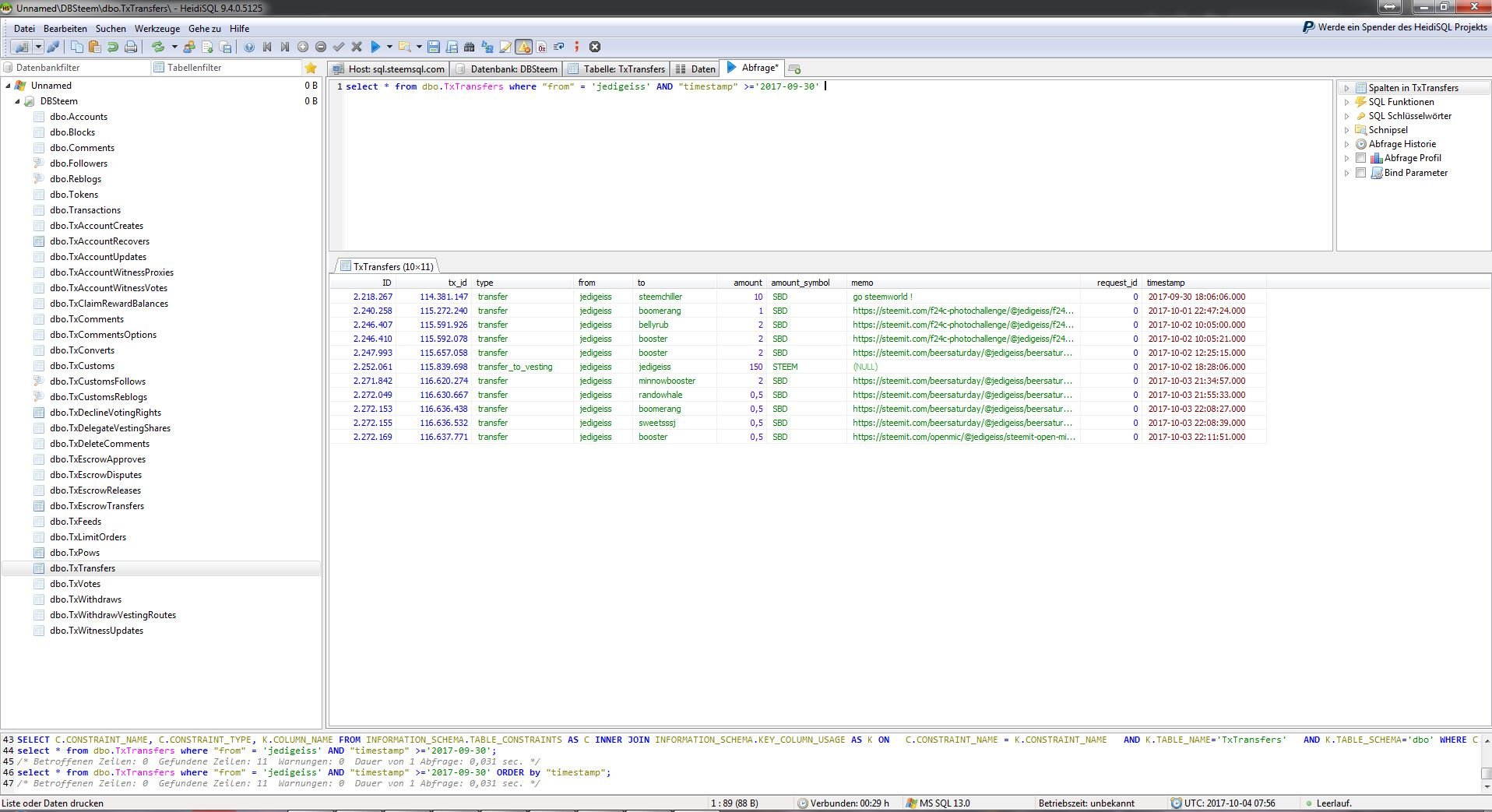The image size is (1492, 812).
Task: Jump to last row icon
Action: pos(285,47)
